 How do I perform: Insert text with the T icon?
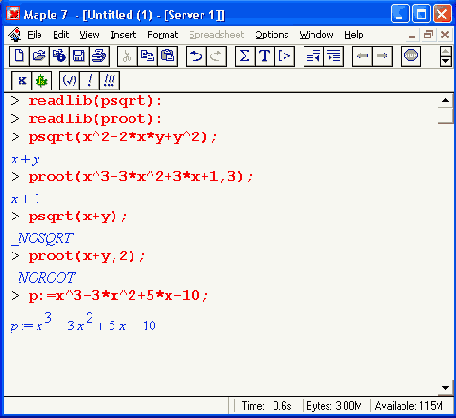[x=265, y=56]
